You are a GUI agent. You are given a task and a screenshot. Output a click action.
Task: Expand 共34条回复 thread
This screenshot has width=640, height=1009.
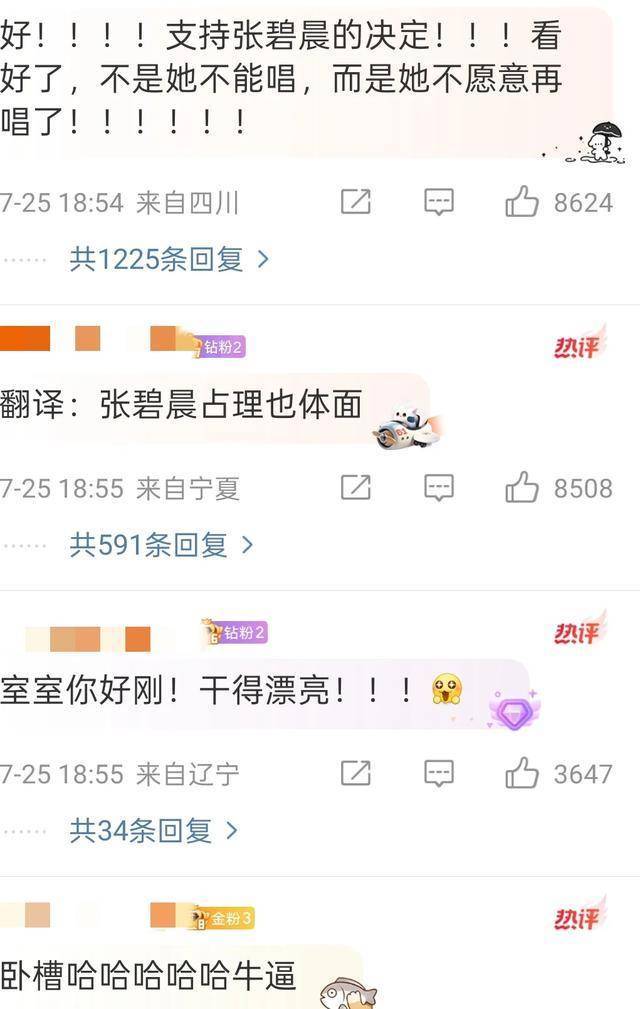(x=154, y=831)
